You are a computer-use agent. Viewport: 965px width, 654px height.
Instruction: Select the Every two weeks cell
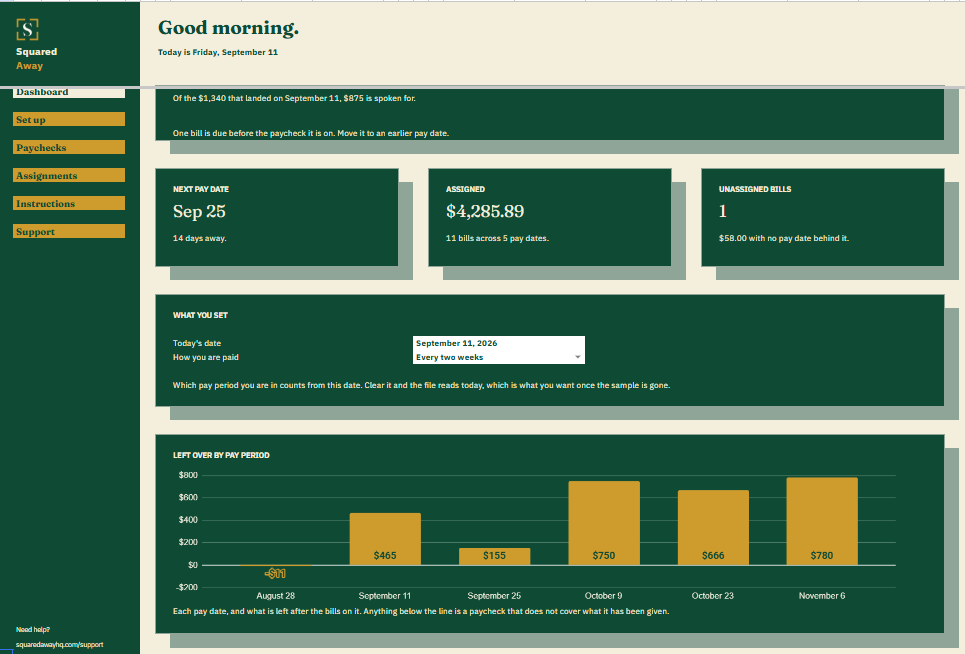pos(499,357)
